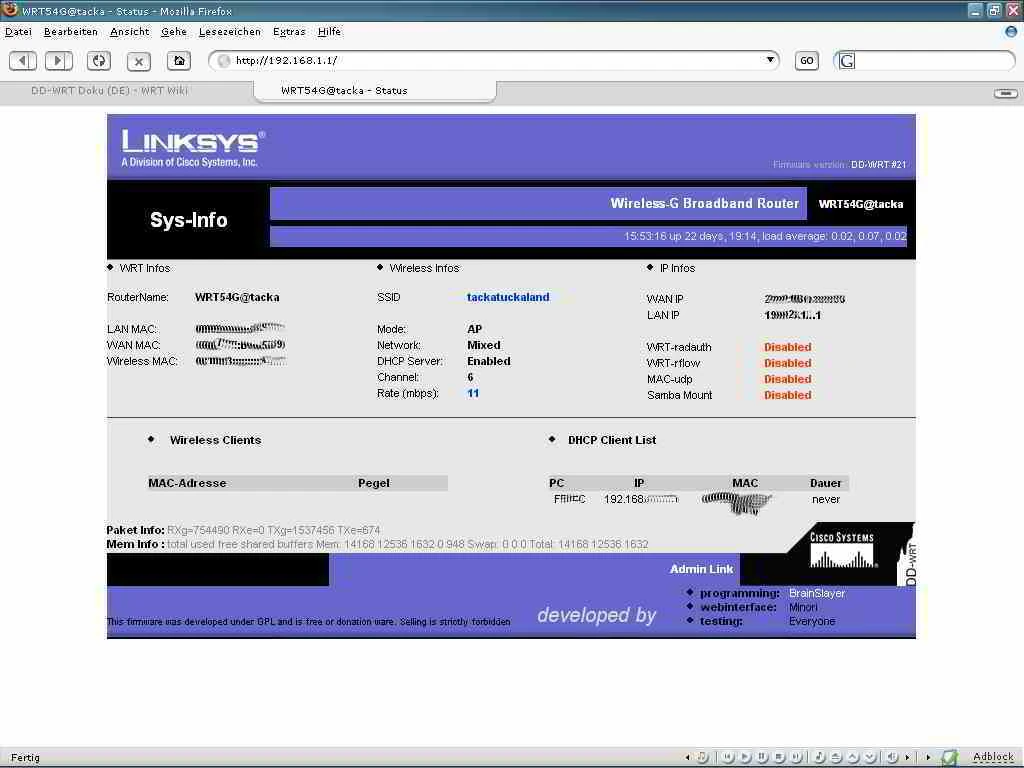Go to the browser home page
1024x768 pixels.
[178, 60]
